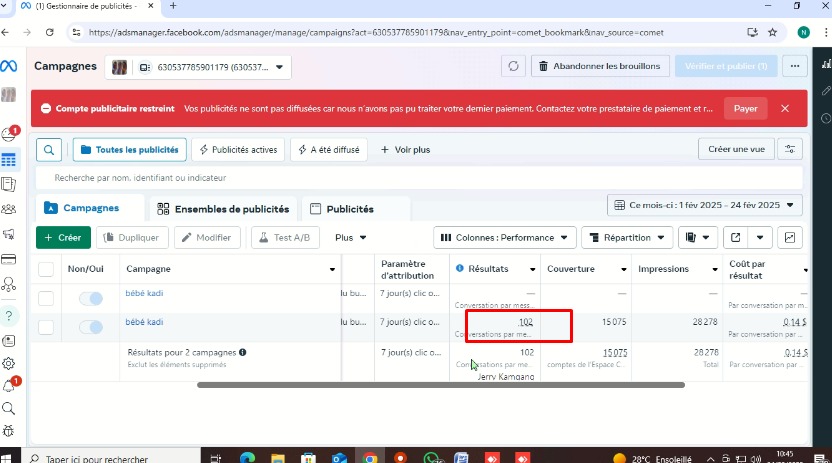Open the notifications bell with badge

[8, 387]
